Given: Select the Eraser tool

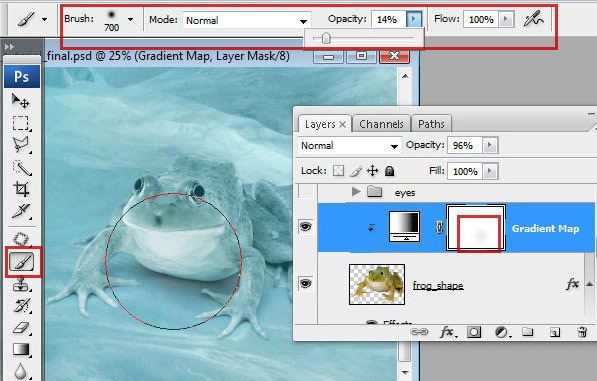Looking at the screenshot, I should [21, 328].
